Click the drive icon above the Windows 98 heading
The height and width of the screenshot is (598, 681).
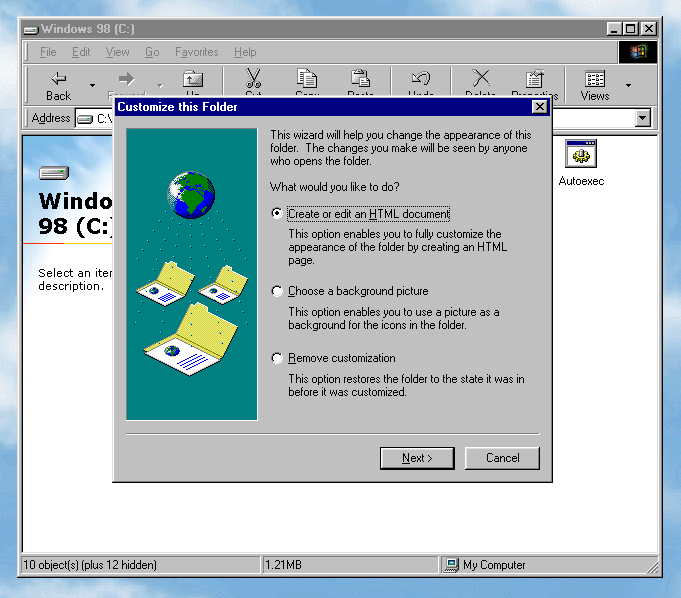coord(54,173)
